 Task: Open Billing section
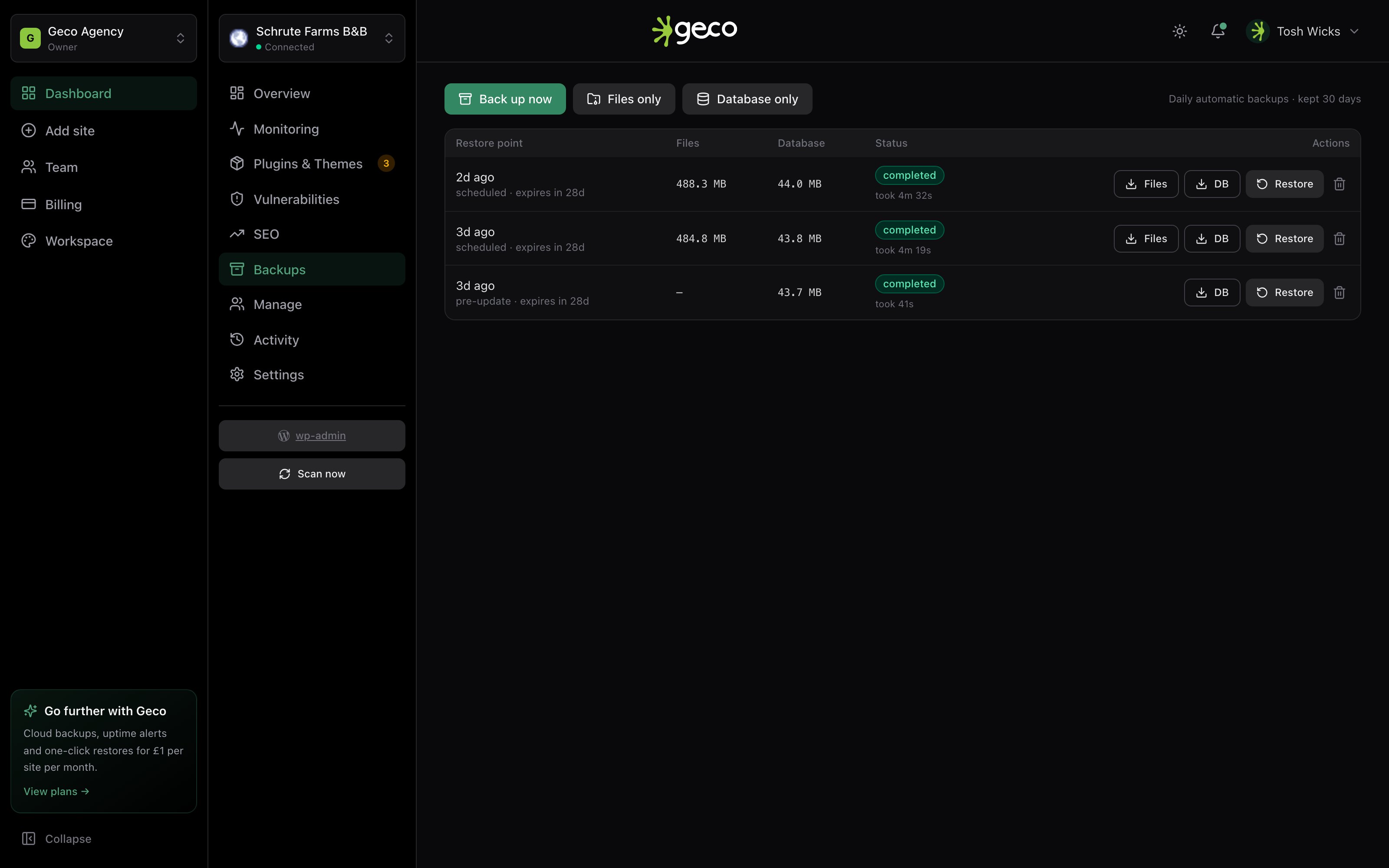tap(103, 204)
